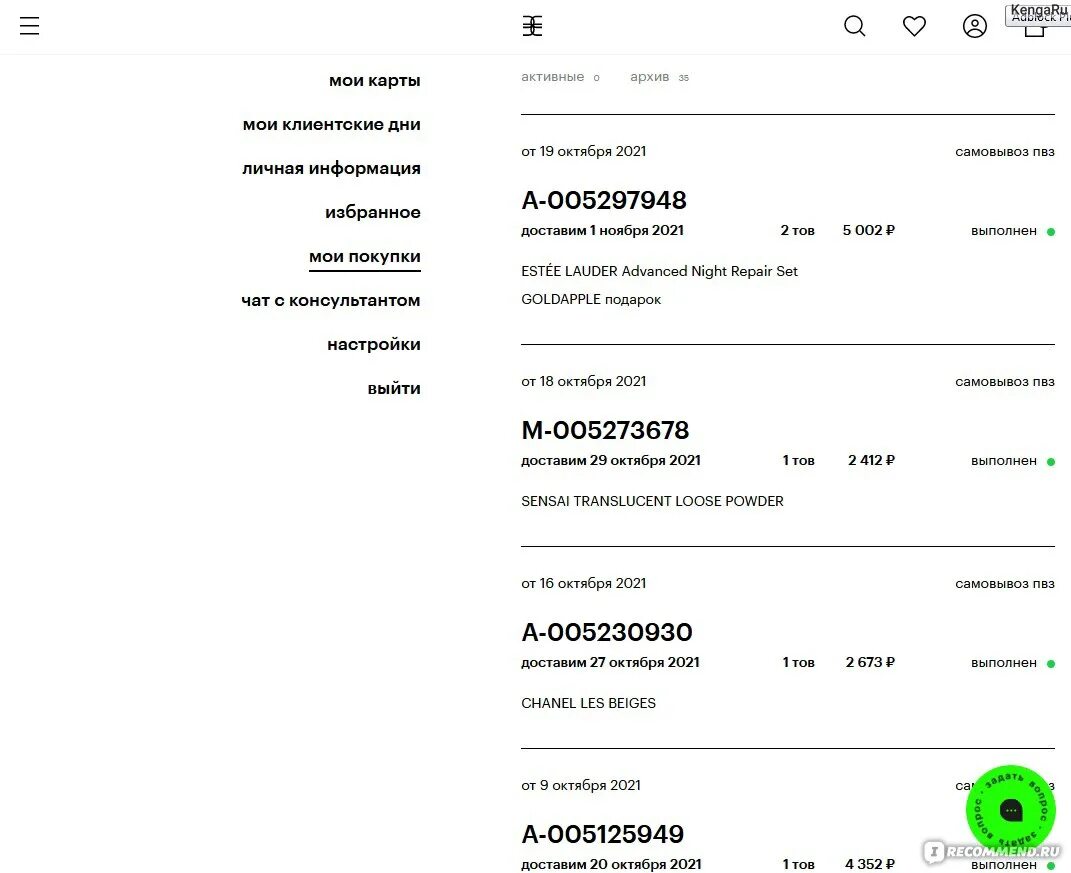Click 1 тов count of order A-005230930
The width and height of the screenshot is (1071, 873).
[798, 663]
